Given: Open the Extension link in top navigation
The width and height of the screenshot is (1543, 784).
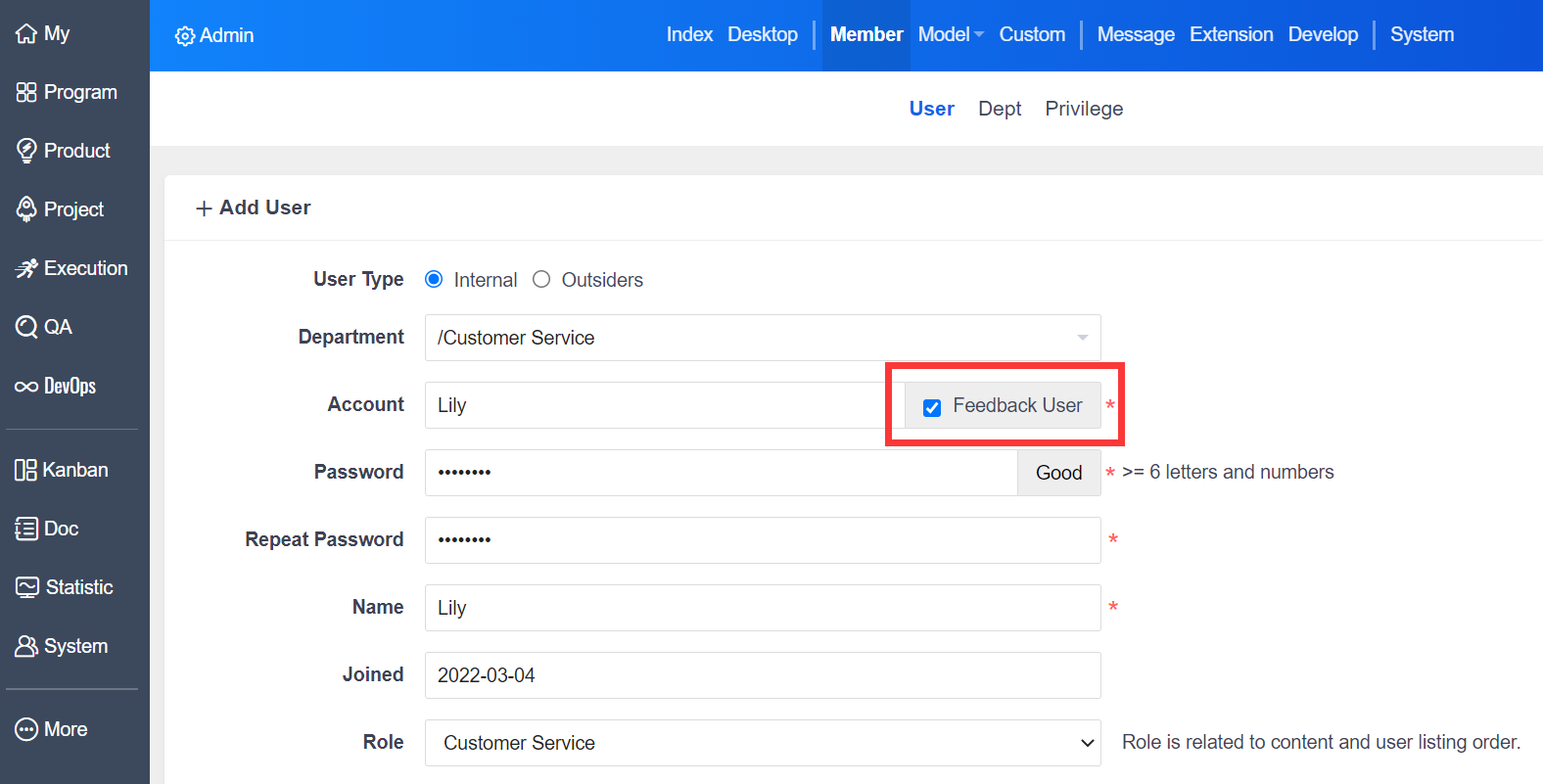Looking at the screenshot, I should tap(1231, 35).
